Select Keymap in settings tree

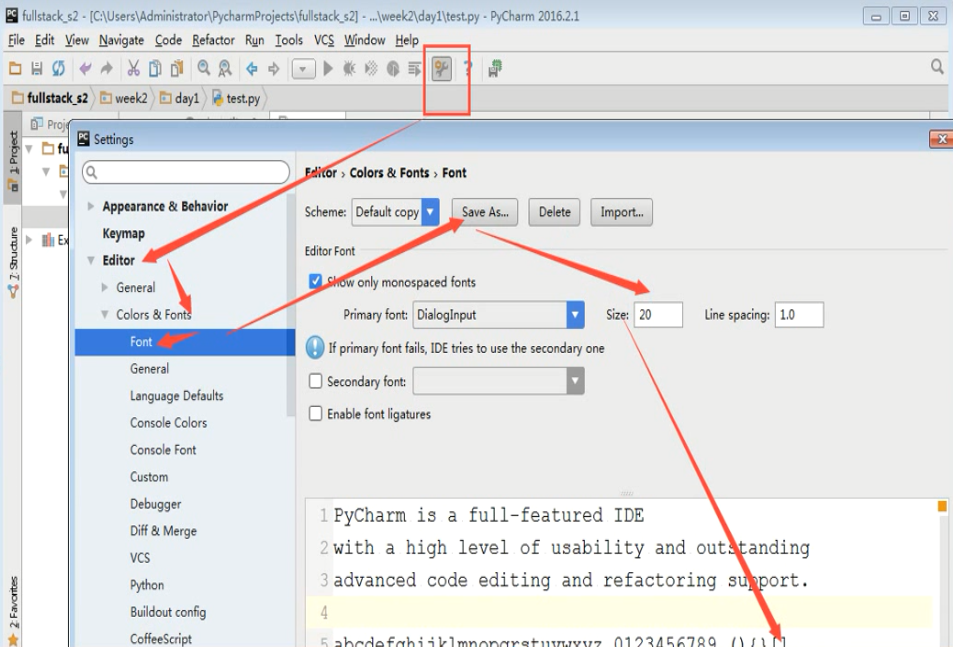(123, 233)
